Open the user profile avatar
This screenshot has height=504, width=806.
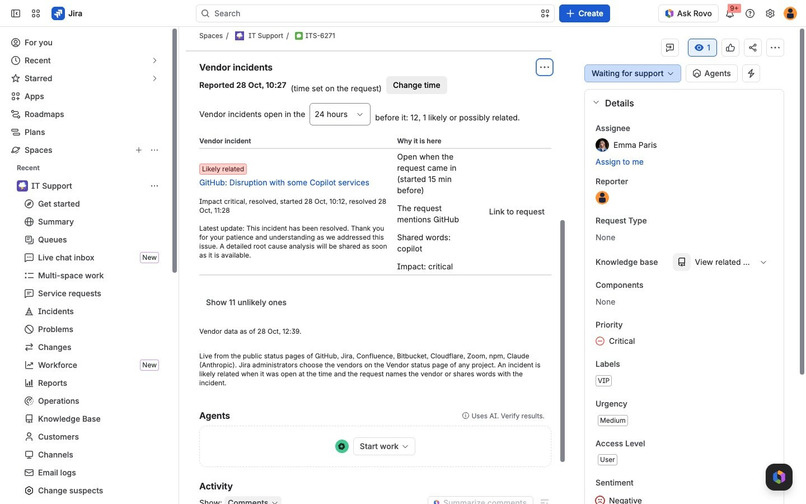(x=790, y=13)
